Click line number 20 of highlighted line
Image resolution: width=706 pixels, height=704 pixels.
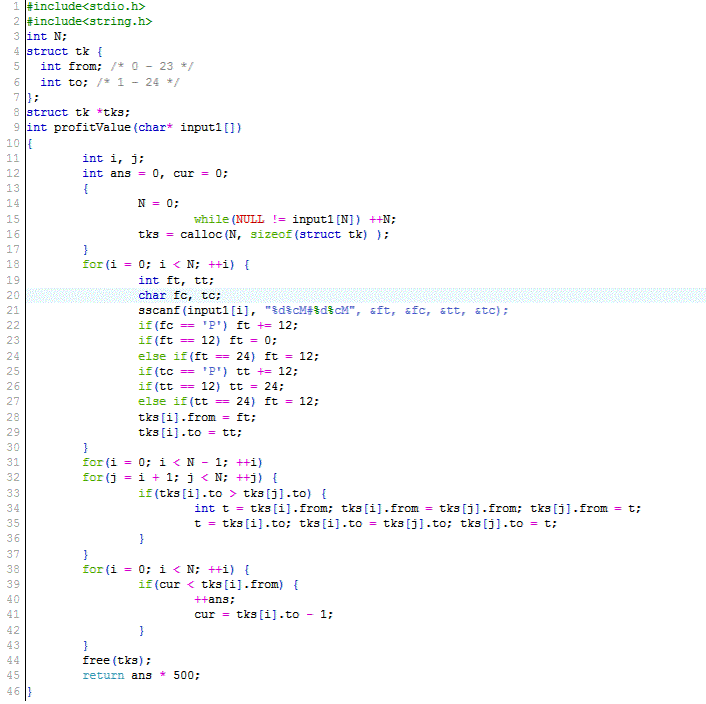[13, 295]
